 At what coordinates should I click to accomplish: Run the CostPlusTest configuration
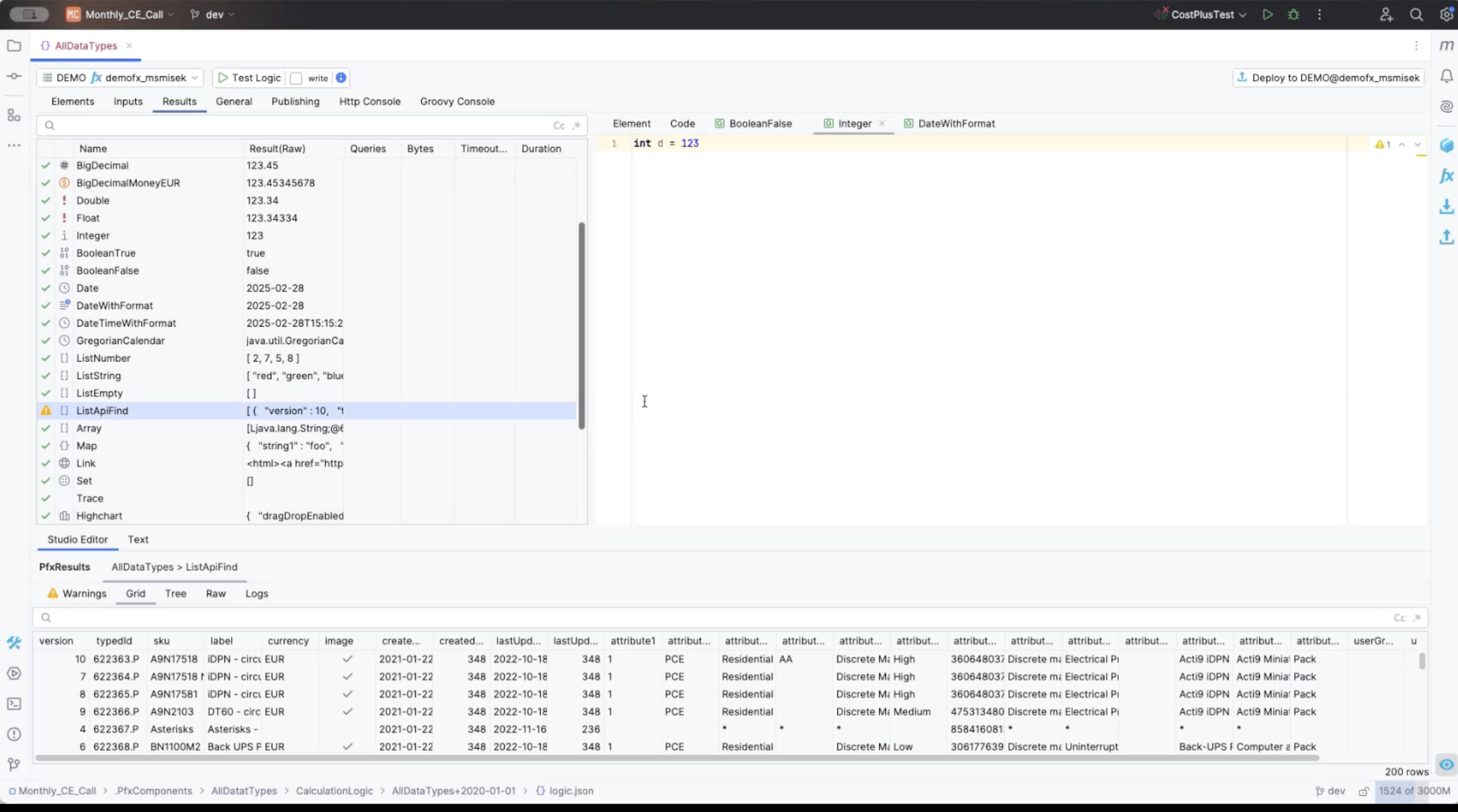click(x=1267, y=15)
